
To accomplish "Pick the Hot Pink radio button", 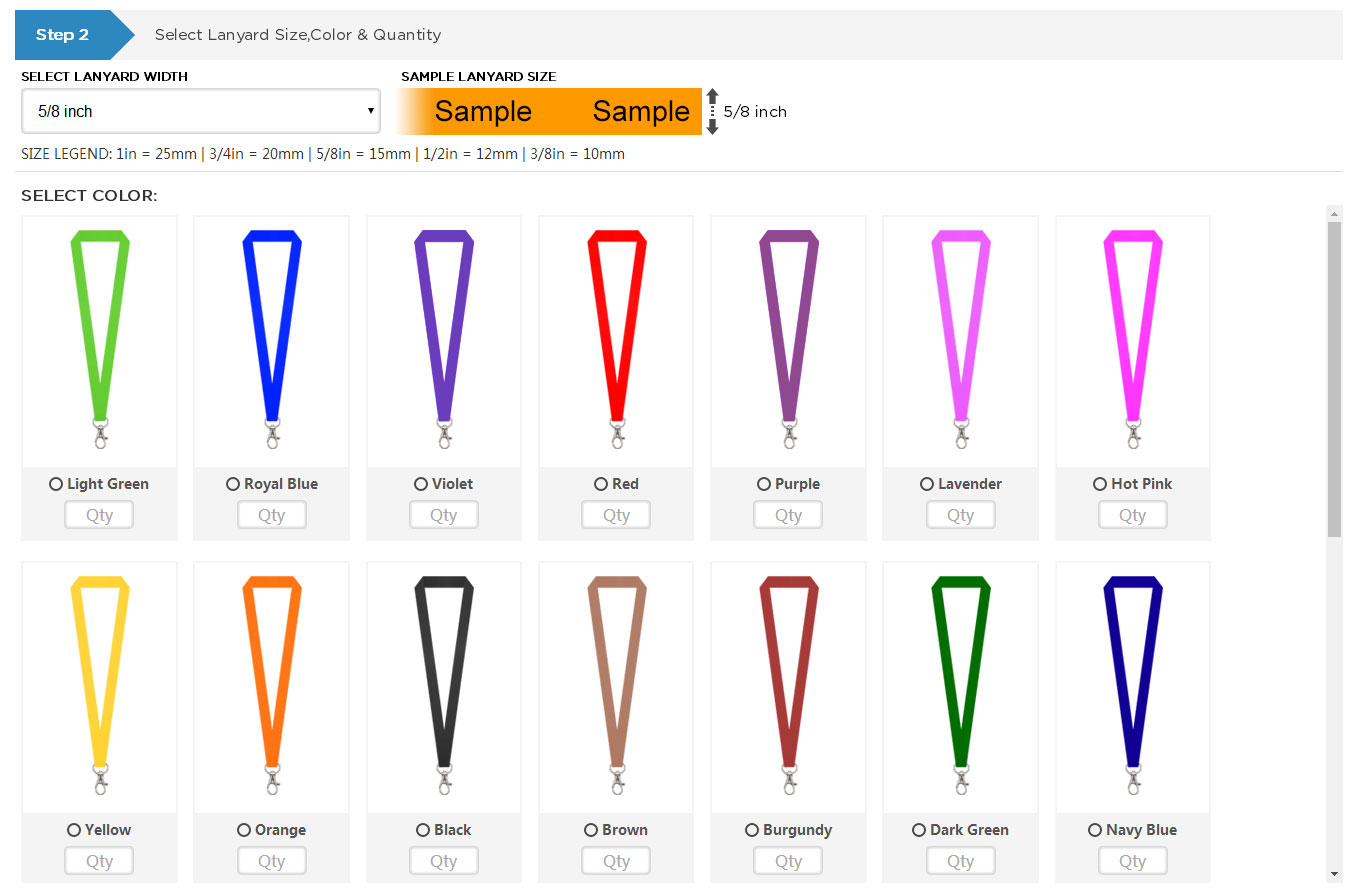I will [1100, 484].
